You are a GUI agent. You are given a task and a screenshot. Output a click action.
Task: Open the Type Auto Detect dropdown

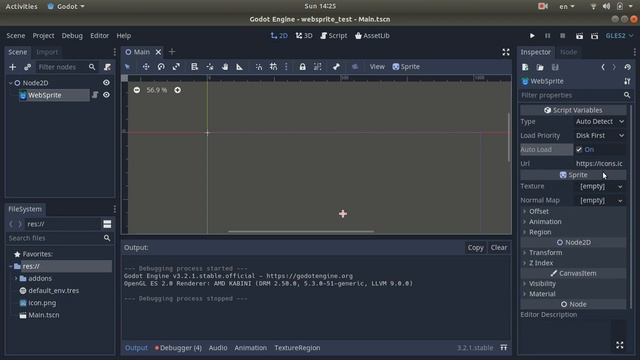(600, 122)
